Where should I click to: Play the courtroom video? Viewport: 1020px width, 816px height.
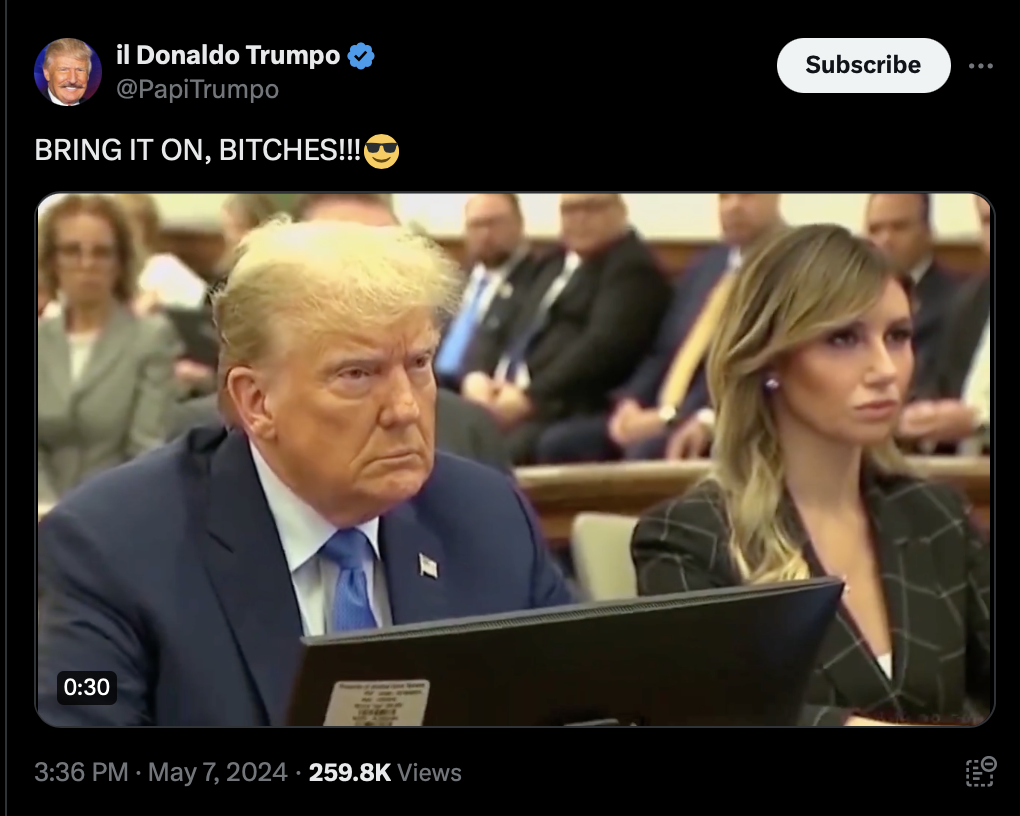(515, 459)
